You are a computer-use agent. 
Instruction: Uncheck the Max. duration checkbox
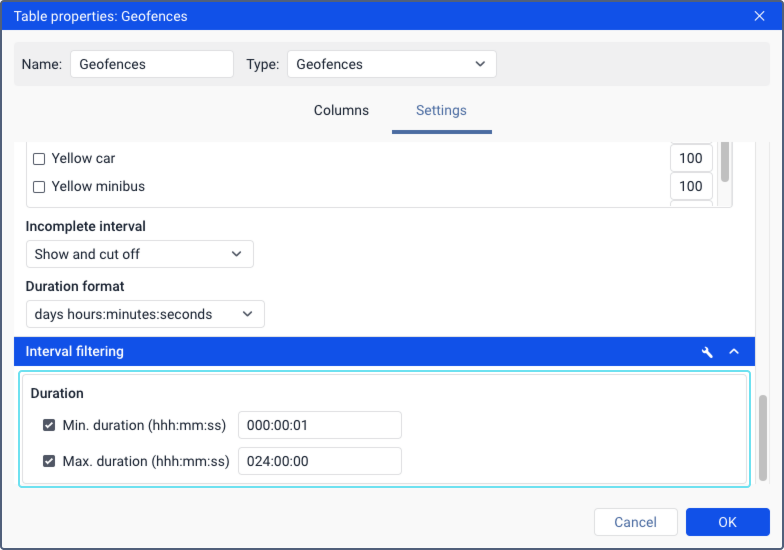coord(49,461)
